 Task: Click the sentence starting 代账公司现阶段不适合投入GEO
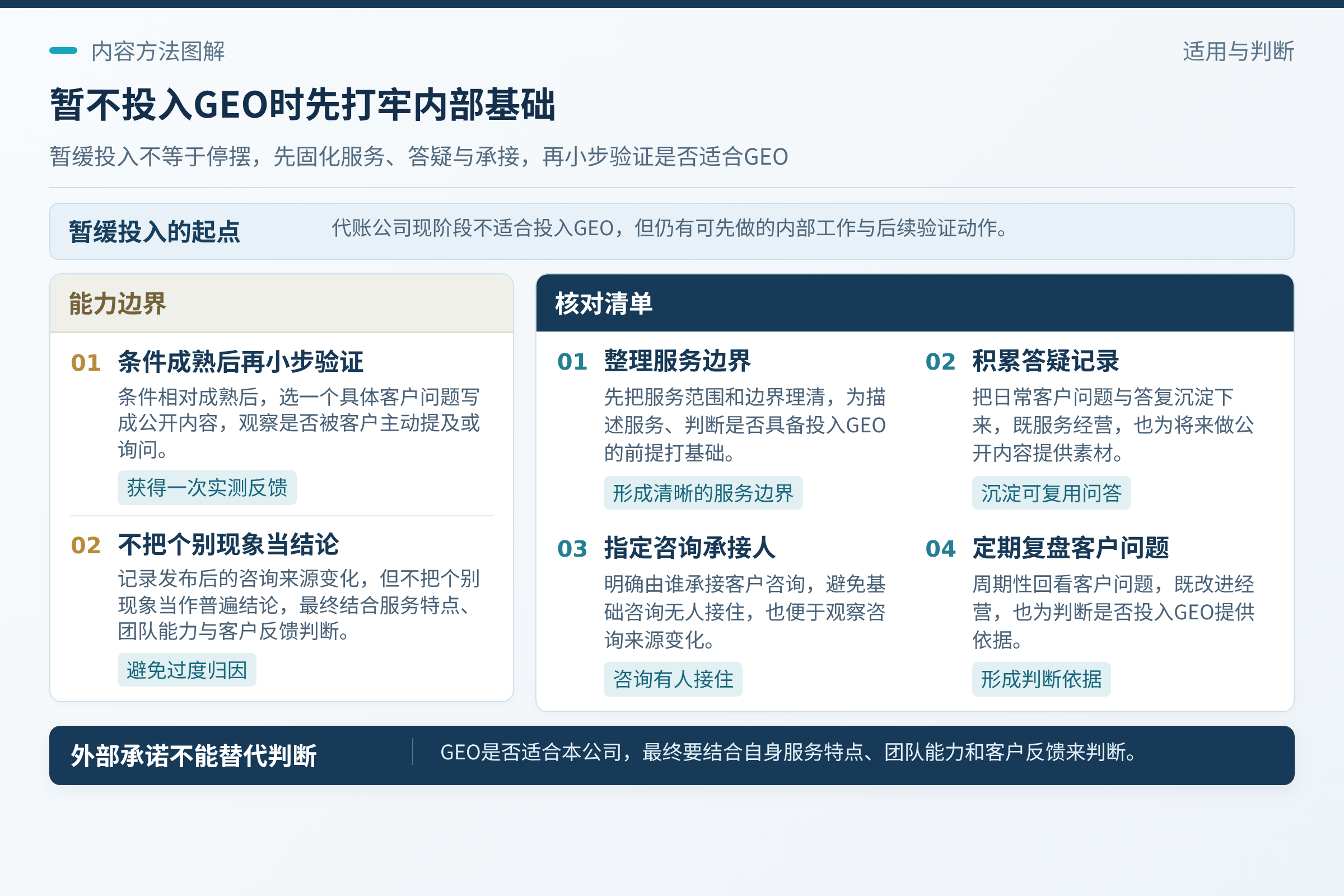click(x=670, y=228)
